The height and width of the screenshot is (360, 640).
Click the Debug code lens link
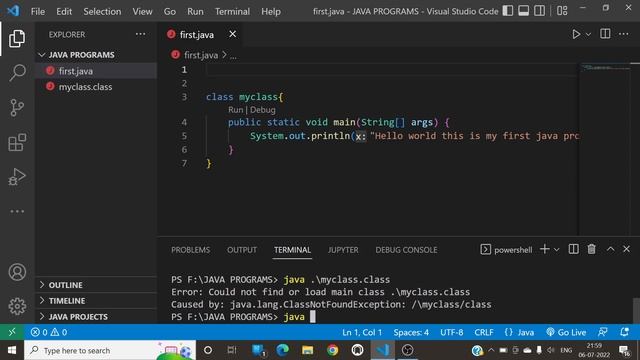262,110
